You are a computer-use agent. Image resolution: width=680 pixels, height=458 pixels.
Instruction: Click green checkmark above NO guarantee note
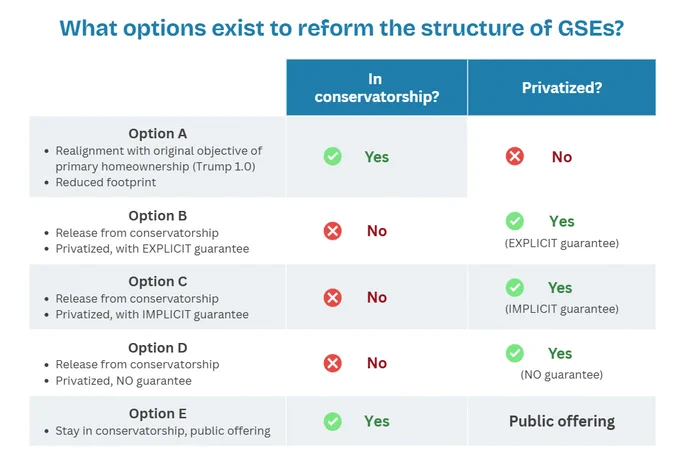click(x=515, y=353)
